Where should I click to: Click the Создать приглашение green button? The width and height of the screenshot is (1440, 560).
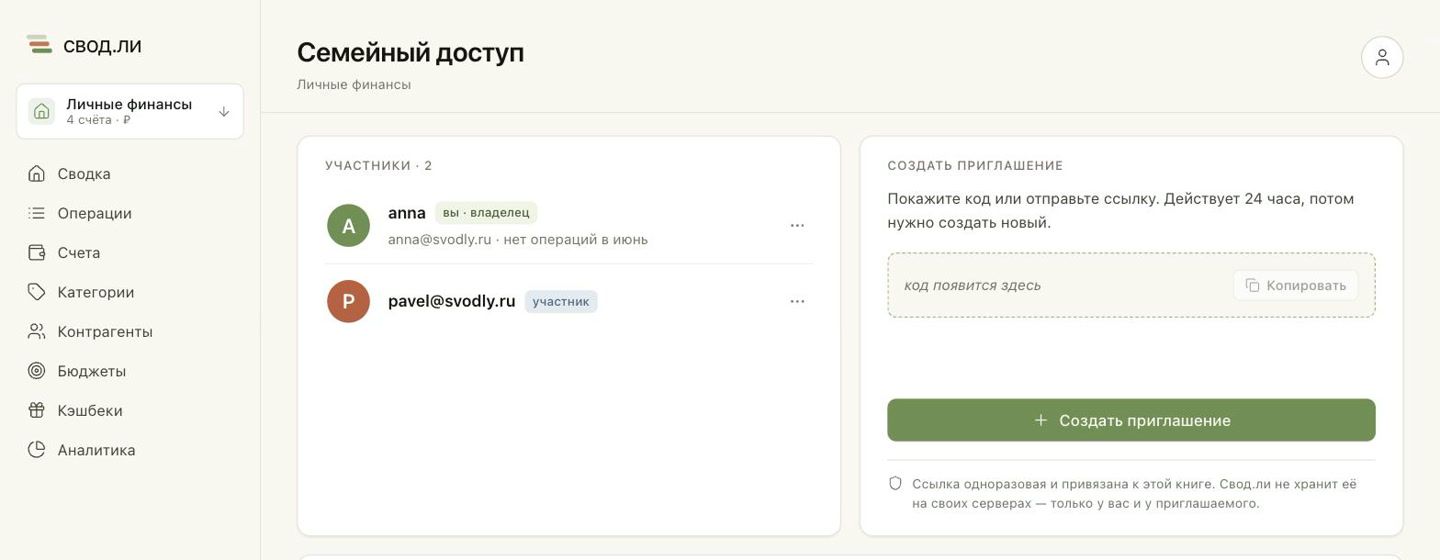point(1131,421)
